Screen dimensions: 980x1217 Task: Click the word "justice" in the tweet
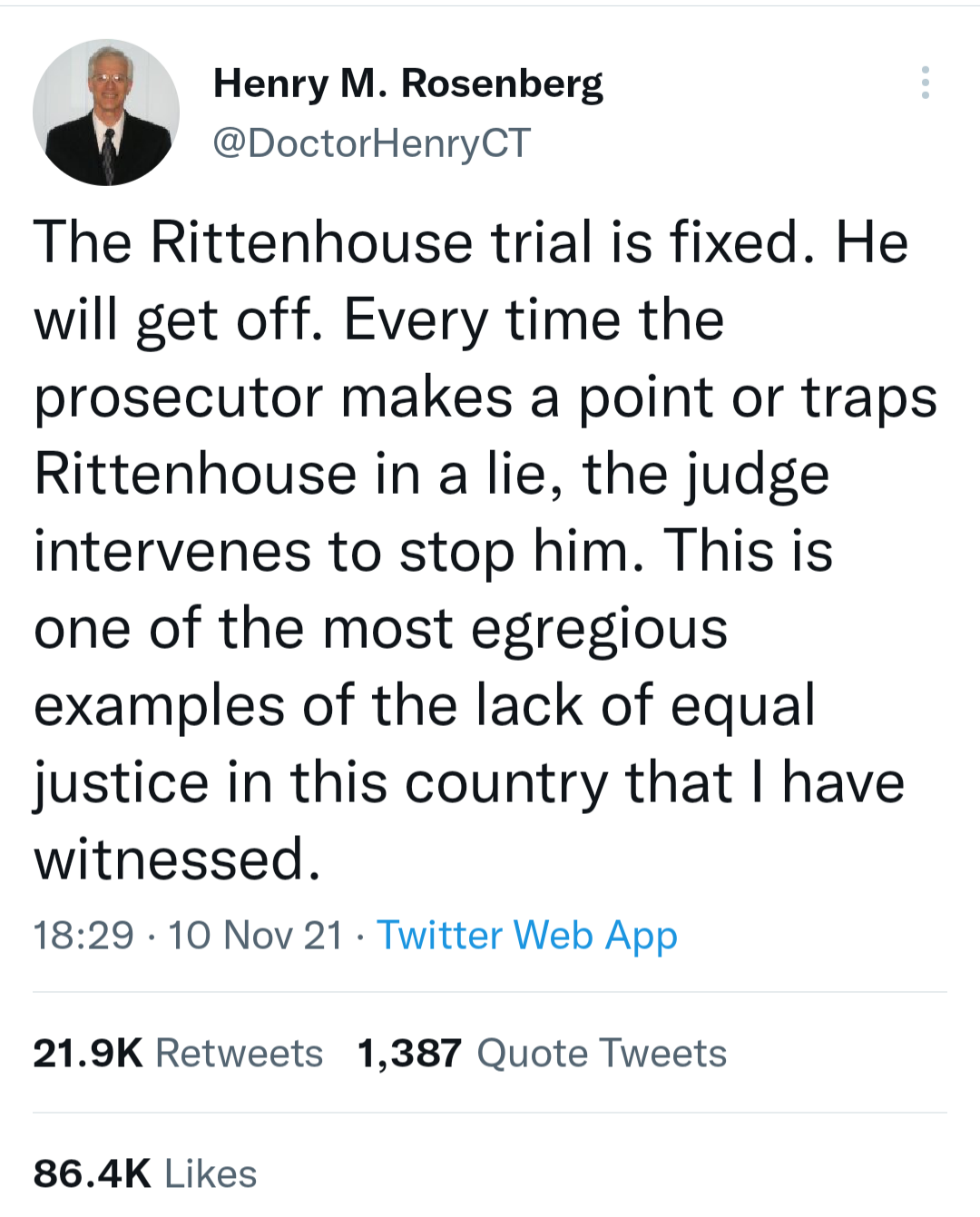pyautogui.click(x=122, y=783)
